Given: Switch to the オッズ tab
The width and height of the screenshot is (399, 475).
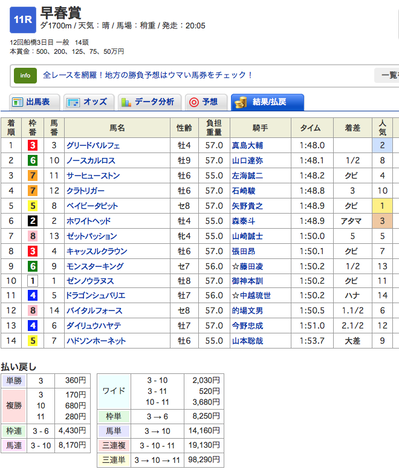Looking at the screenshot, I should point(89,102).
